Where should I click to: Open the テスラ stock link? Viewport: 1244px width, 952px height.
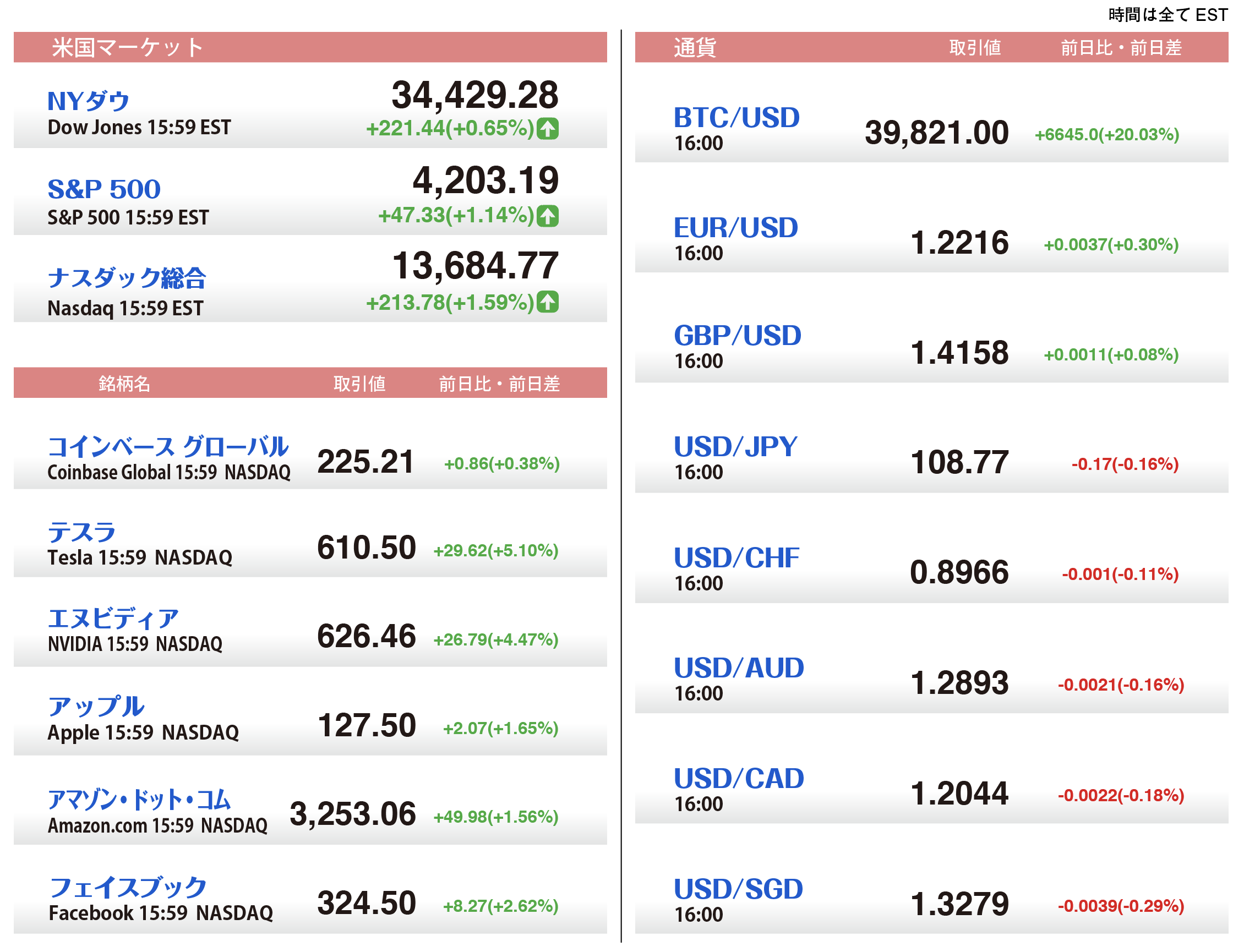click(82, 533)
